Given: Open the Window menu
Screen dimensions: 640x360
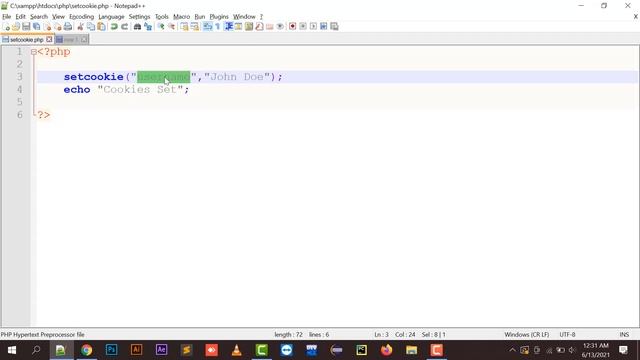Looking at the screenshot, I should 244,17.
